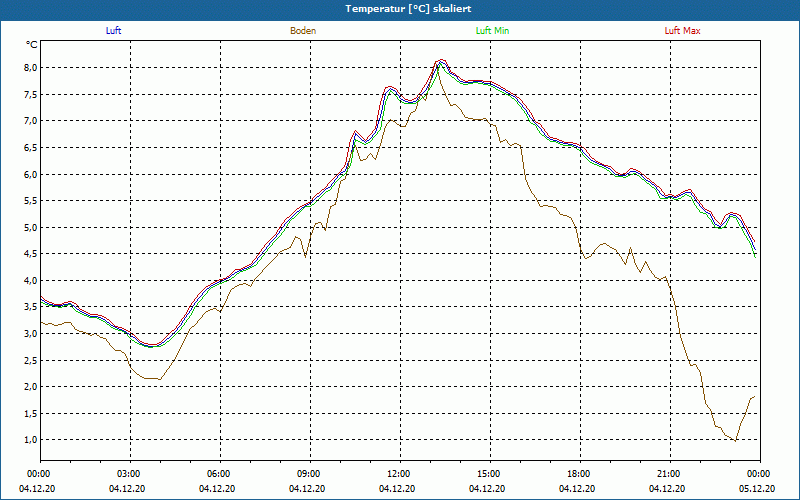Click the 18:00 time axis label
Image resolution: width=800 pixels, height=500 pixels.
pos(580,474)
